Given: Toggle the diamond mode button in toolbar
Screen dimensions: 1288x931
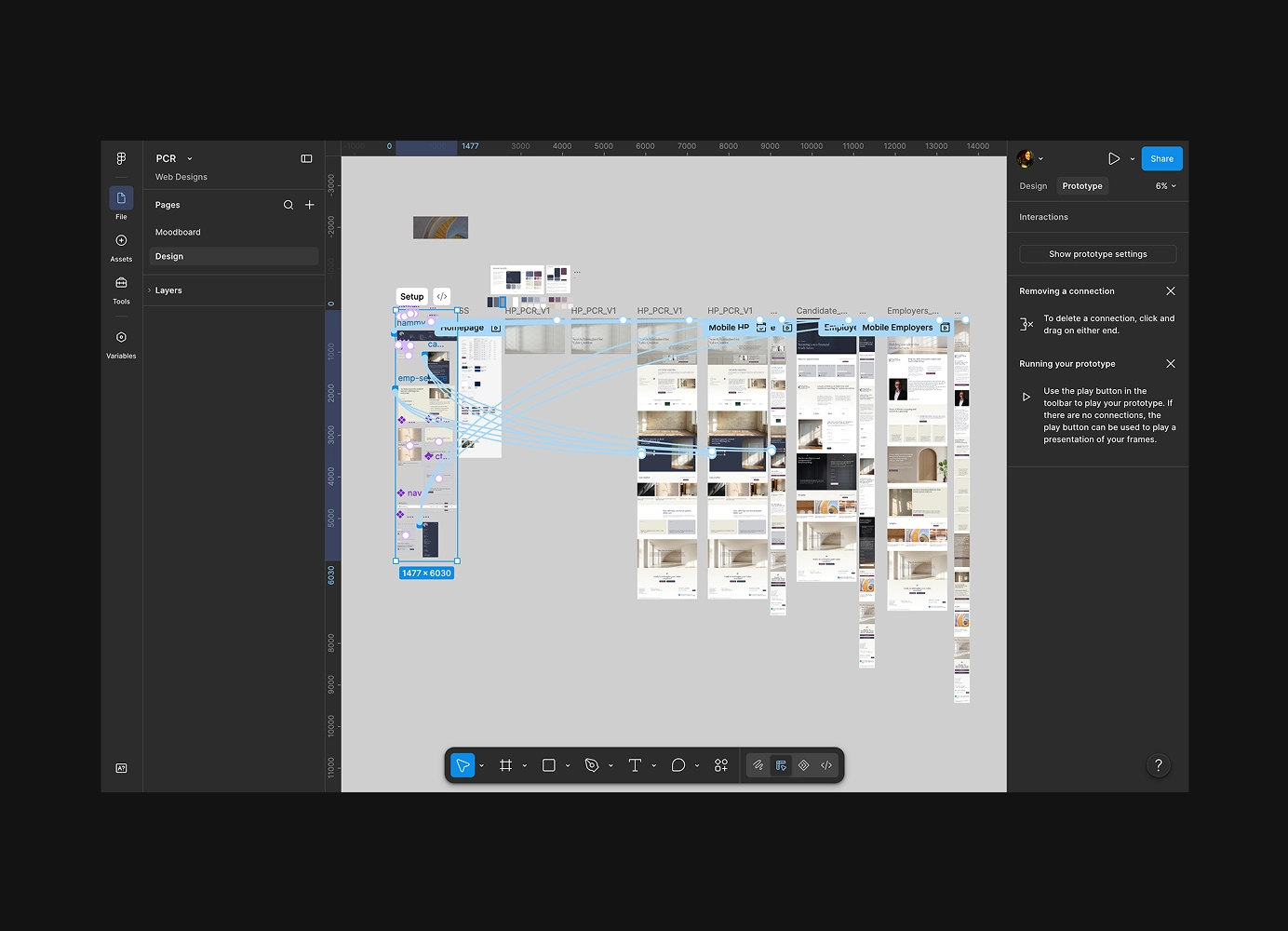Looking at the screenshot, I should tap(804, 765).
